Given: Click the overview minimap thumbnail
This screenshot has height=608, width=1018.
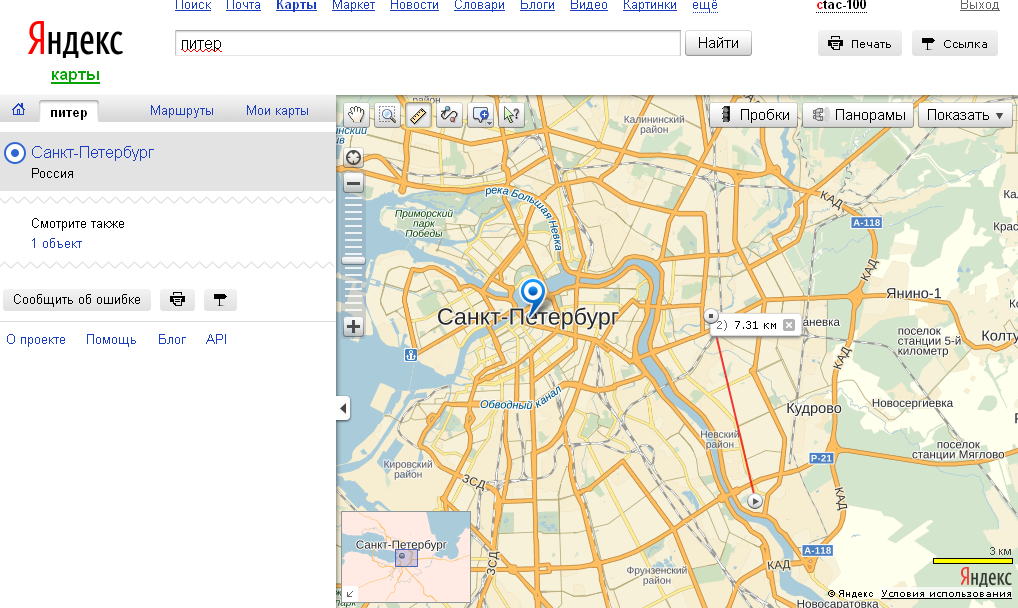Looking at the screenshot, I should pyautogui.click(x=406, y=557).
